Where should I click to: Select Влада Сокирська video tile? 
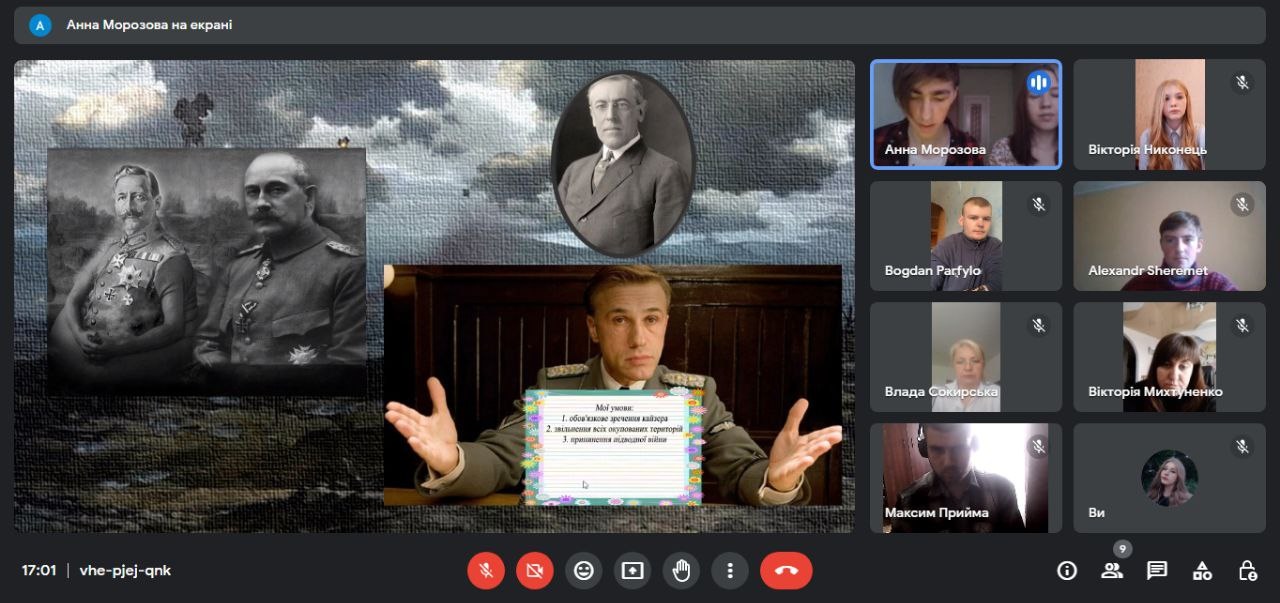coord(966,357)
